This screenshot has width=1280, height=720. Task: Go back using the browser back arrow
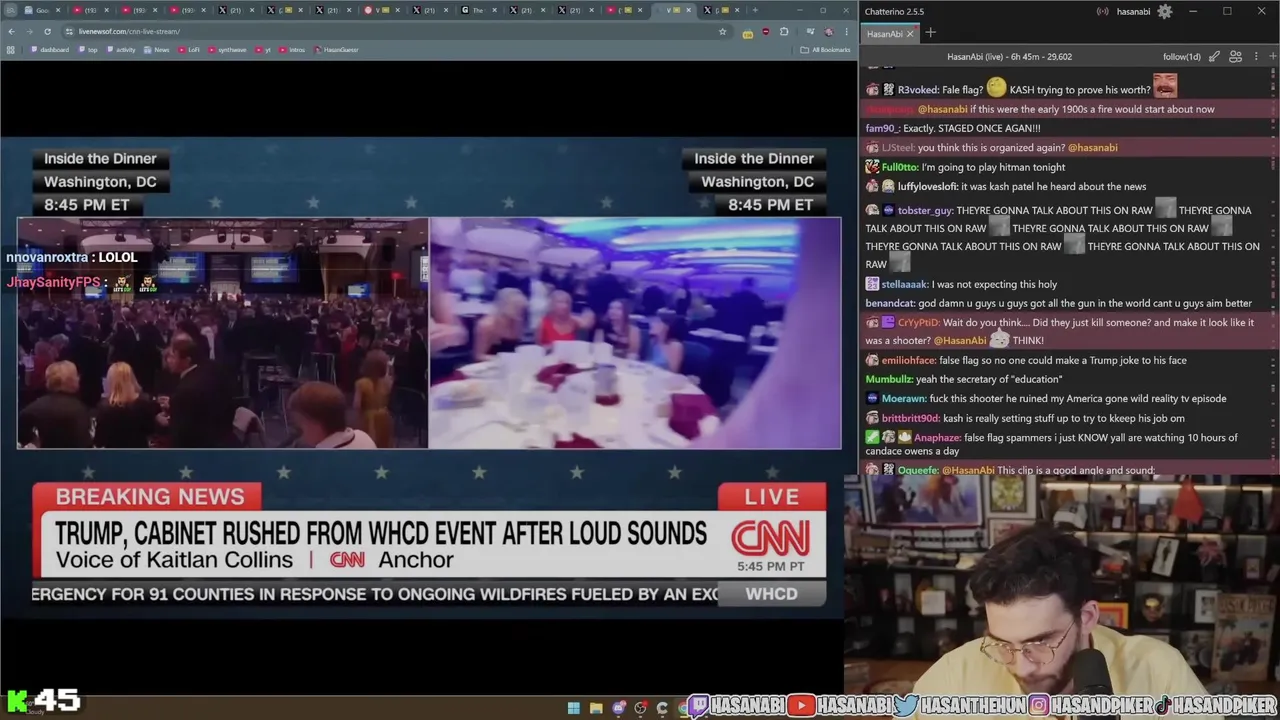(11, 31)
